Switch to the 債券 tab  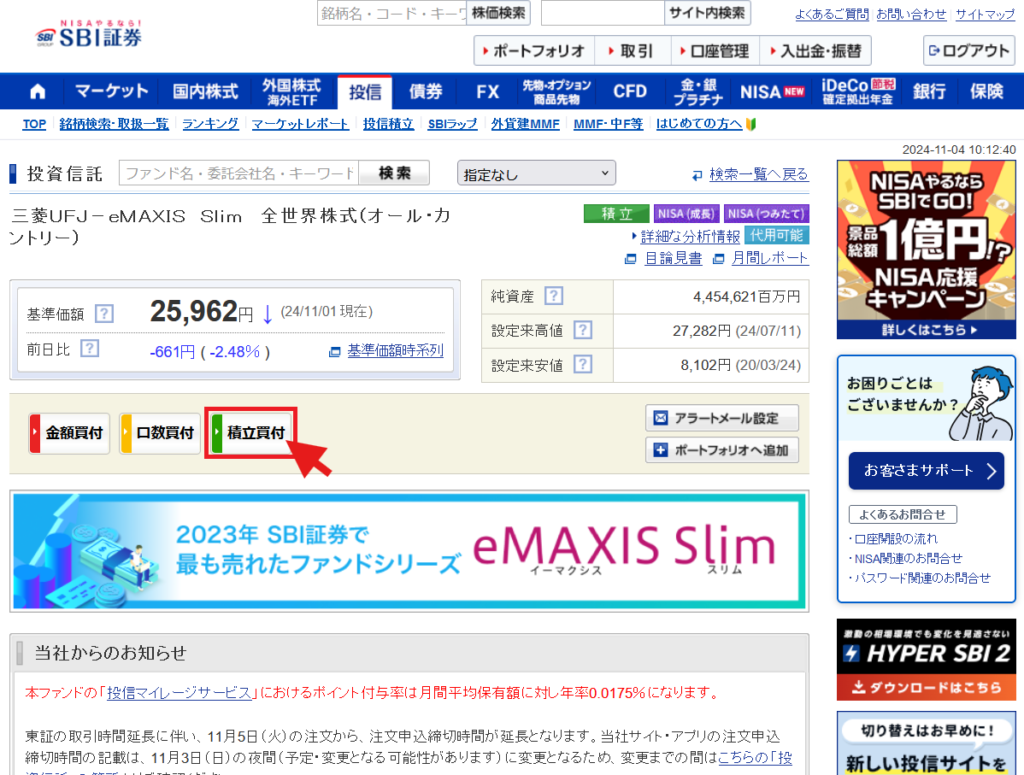point(425,91)
